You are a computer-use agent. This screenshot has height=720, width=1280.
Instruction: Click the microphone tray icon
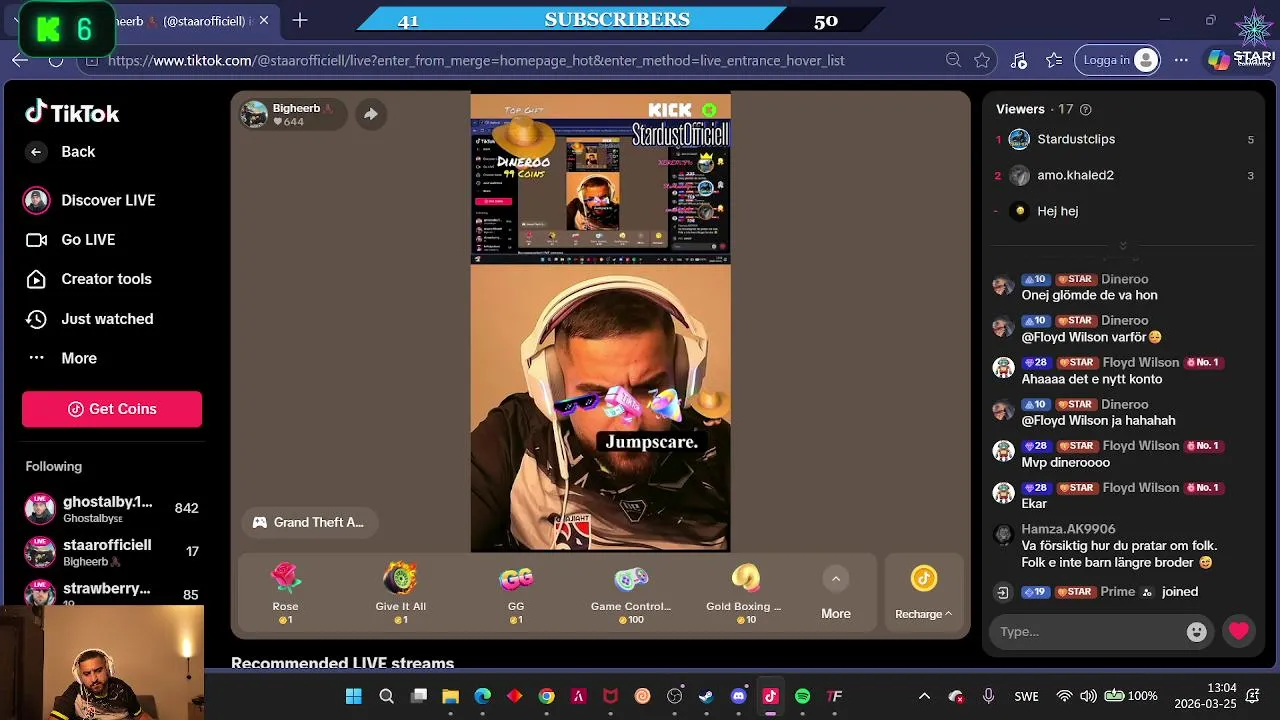988,696
